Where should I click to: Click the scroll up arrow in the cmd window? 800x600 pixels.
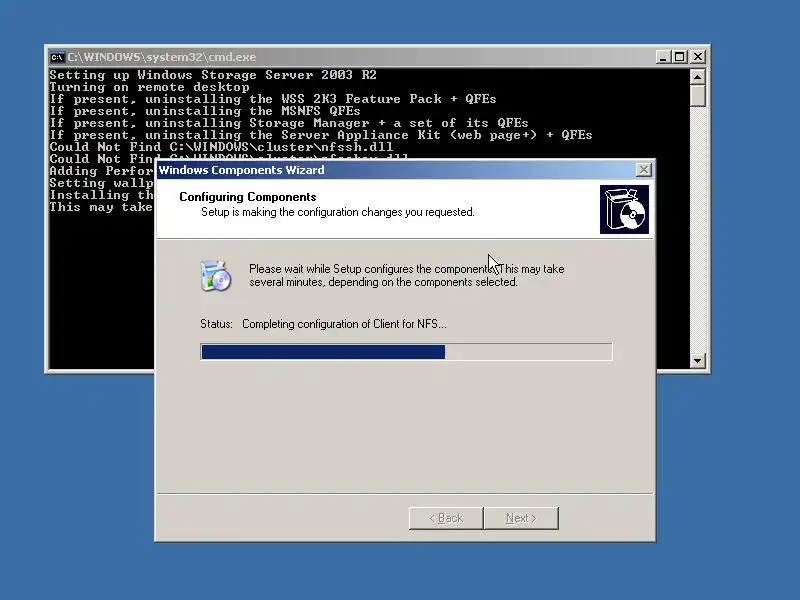click(697, 77)
